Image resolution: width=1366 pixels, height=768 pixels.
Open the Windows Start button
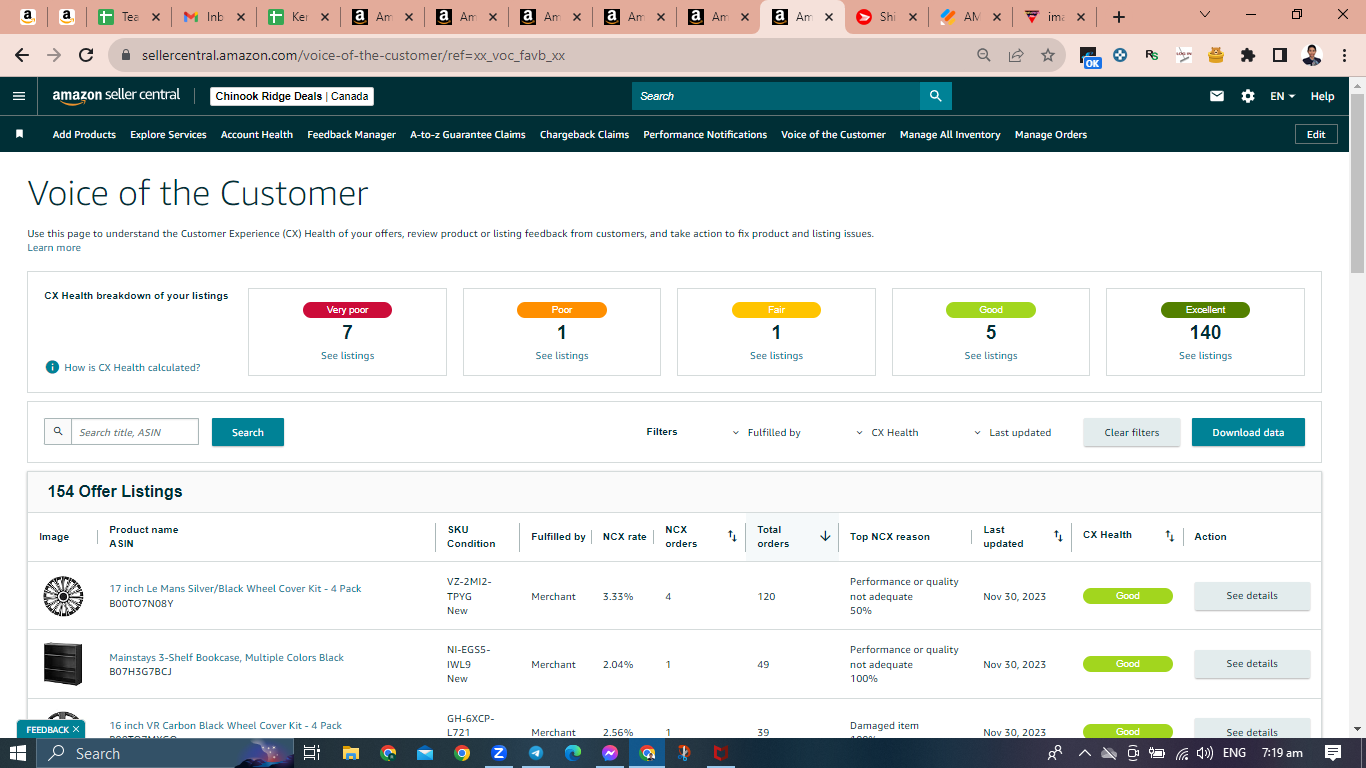(19, 753)
